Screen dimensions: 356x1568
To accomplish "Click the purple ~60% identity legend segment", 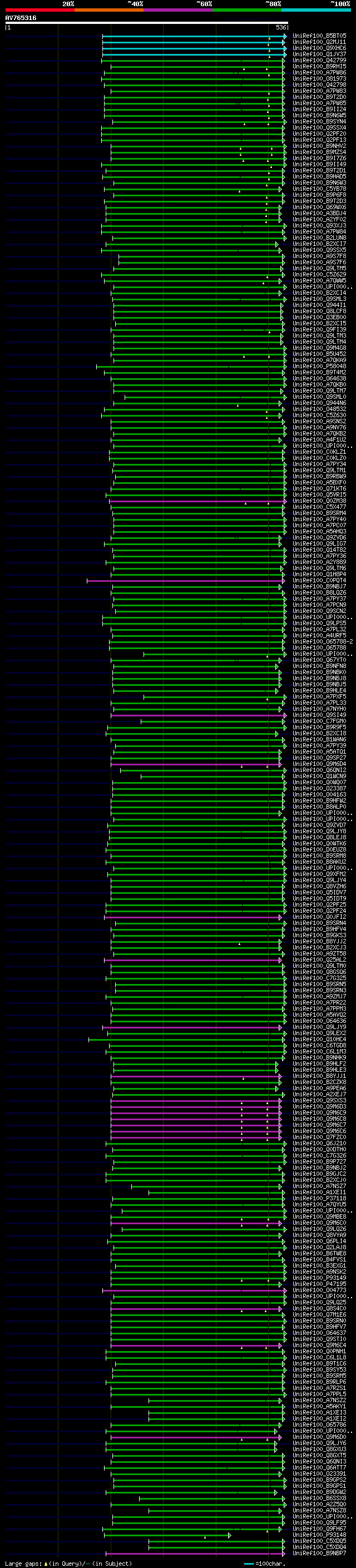I will (179, 11).
